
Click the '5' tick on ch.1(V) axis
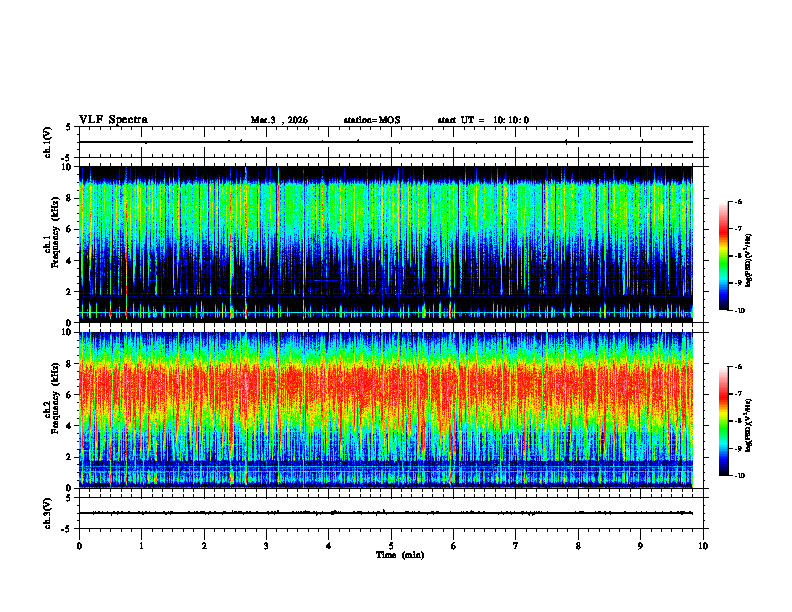[x=69, y=127]
